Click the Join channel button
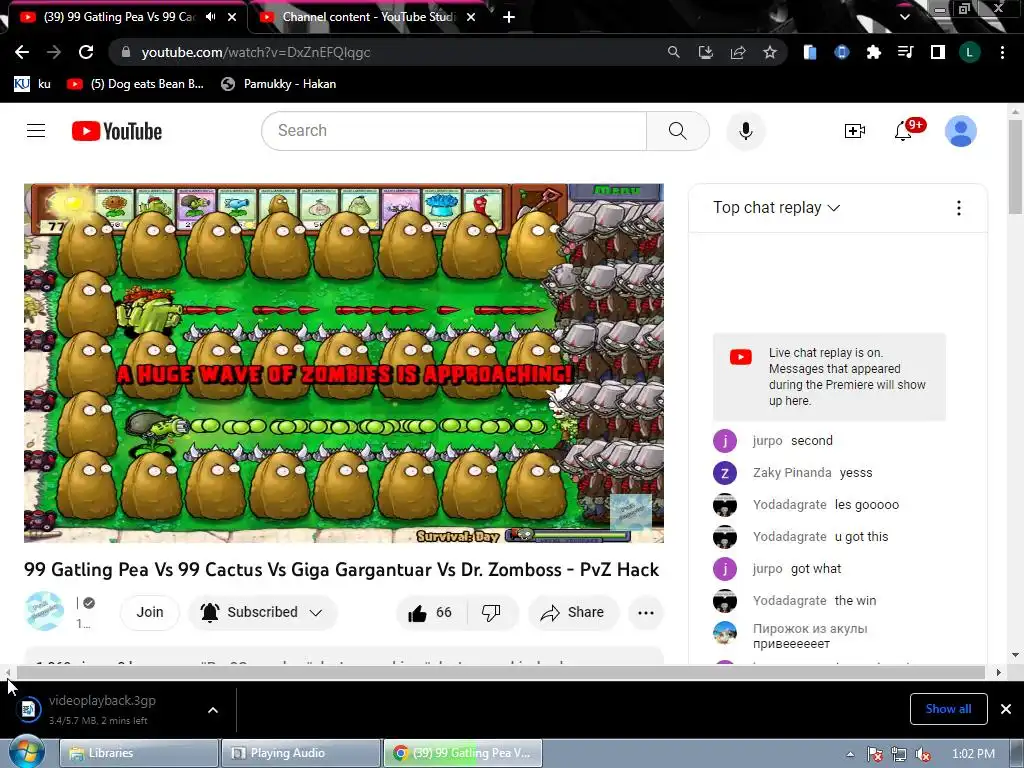 pyautogui.click(x=150, y=613)
